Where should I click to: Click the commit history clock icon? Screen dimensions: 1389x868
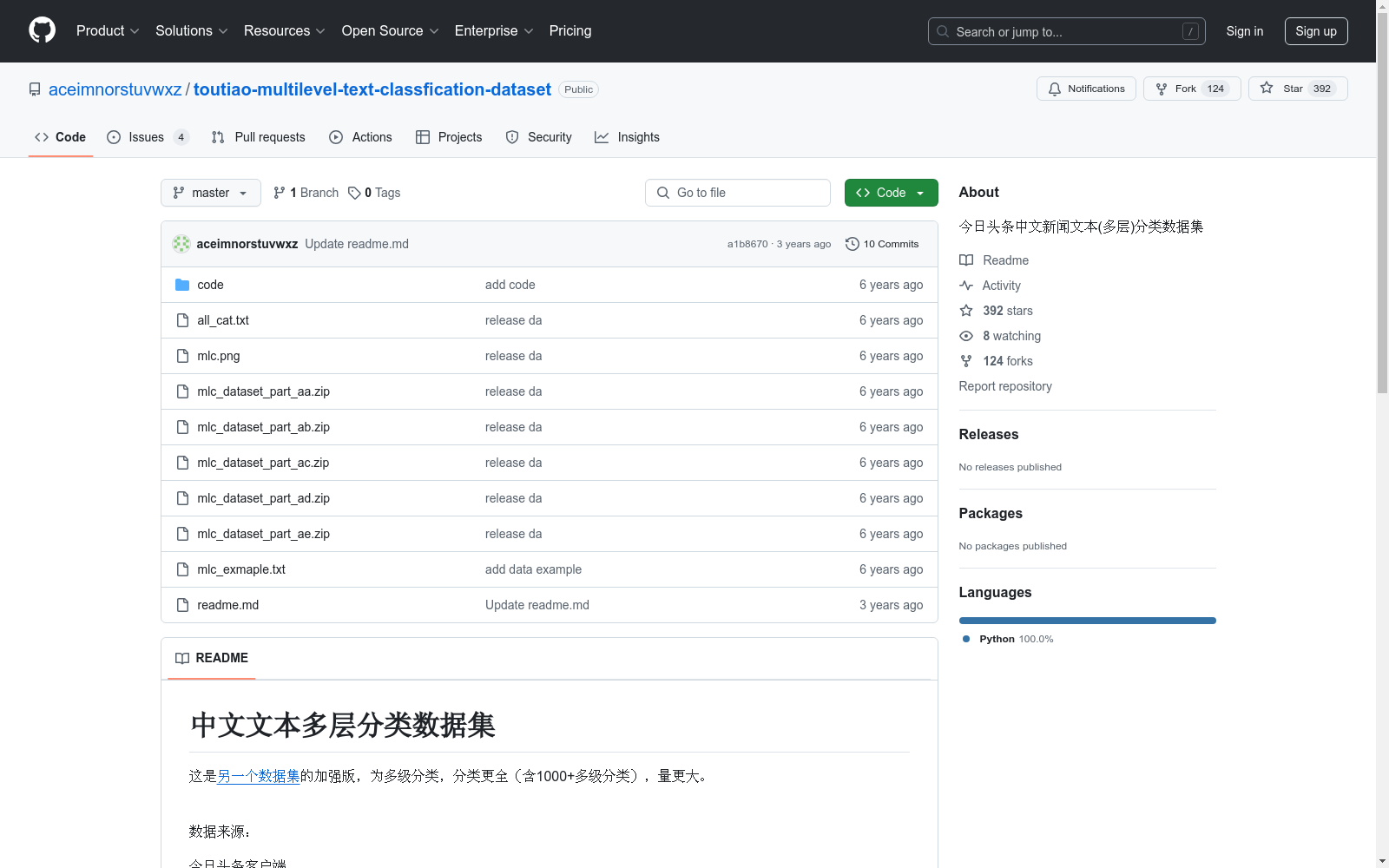click(852, 244)
